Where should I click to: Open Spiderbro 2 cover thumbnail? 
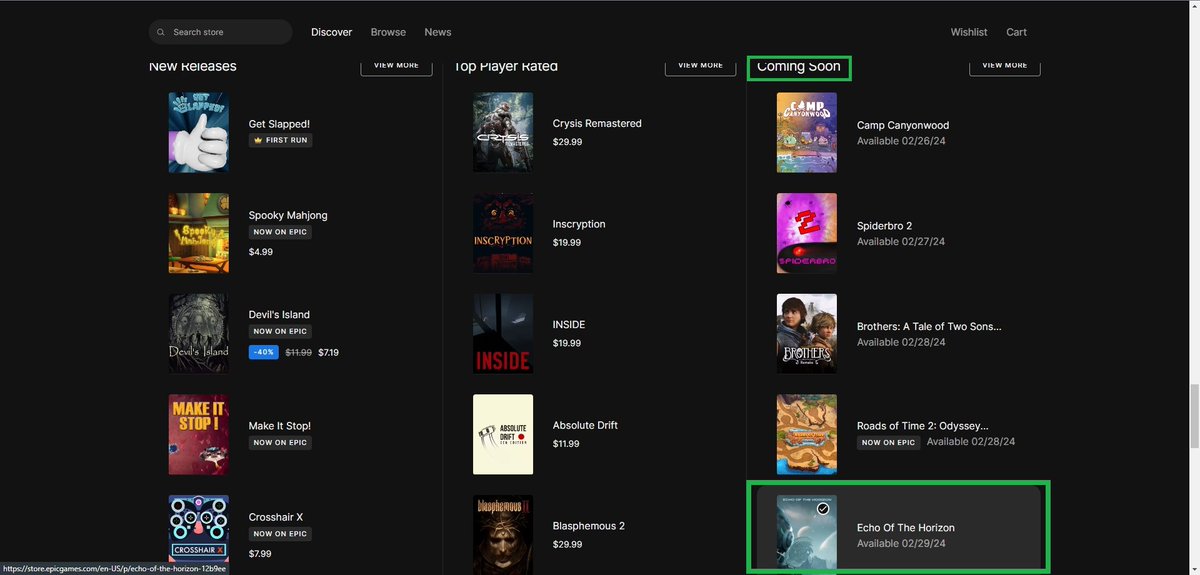click(x=807, y=233)
